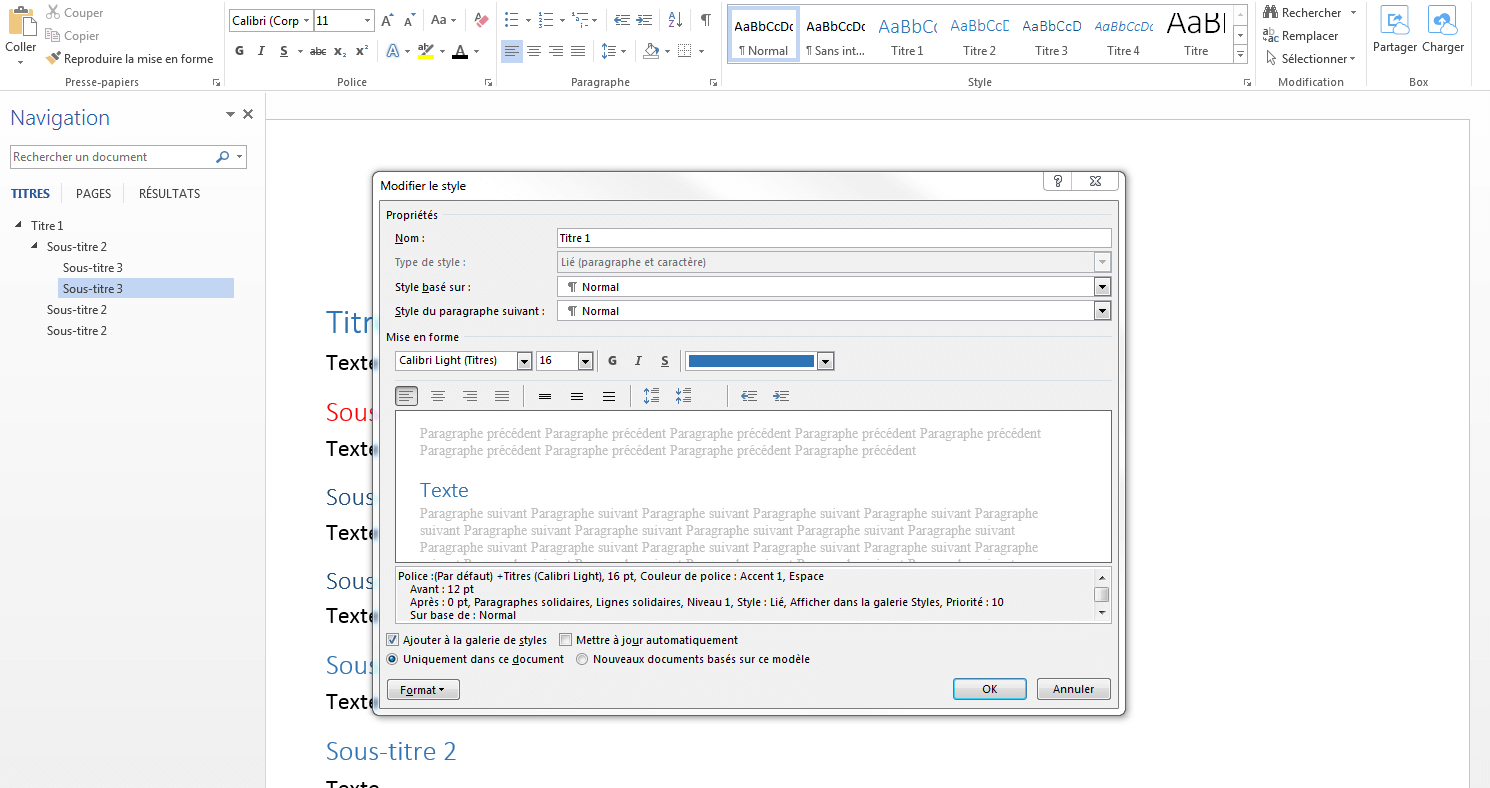Open Rechercher in Modification group
The image size is (1490, 788).
(1311, 13)
